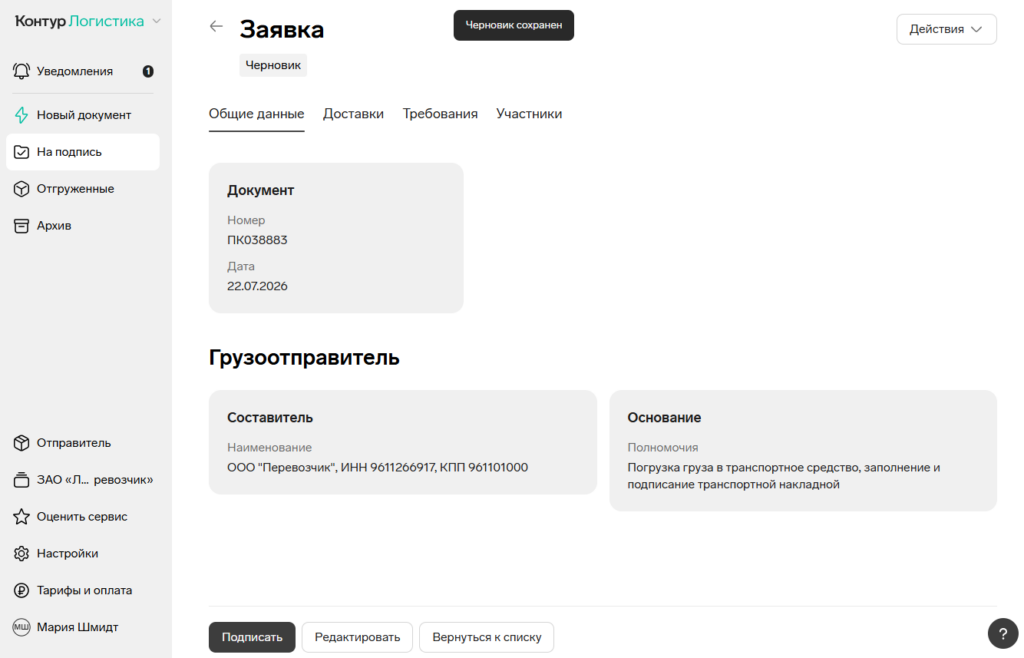Click the Наименование field label
The height and width of the screenshot is (658, 1024).
(x=270, y=448)
